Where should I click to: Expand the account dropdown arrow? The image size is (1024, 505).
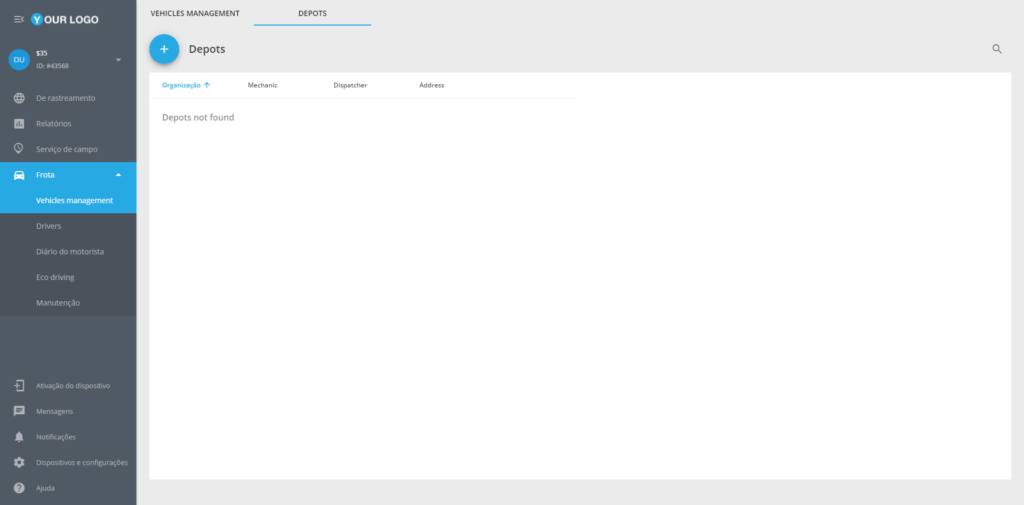(118, 60)
